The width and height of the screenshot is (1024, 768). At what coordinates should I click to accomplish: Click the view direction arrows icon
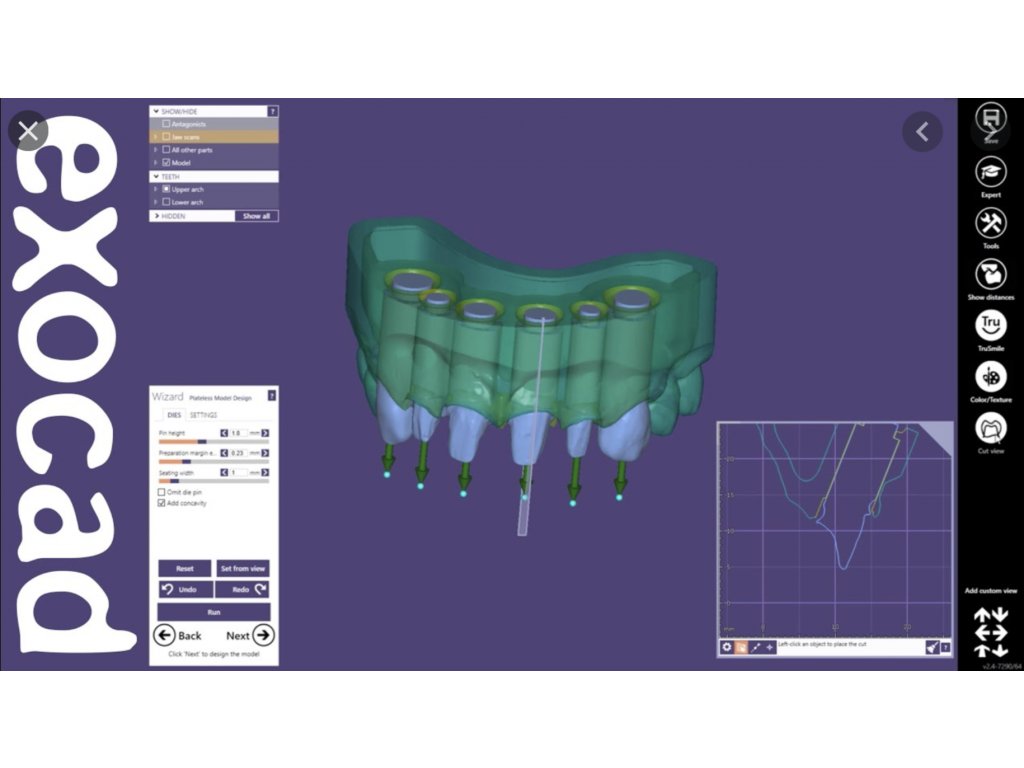[x=991, y=632]
